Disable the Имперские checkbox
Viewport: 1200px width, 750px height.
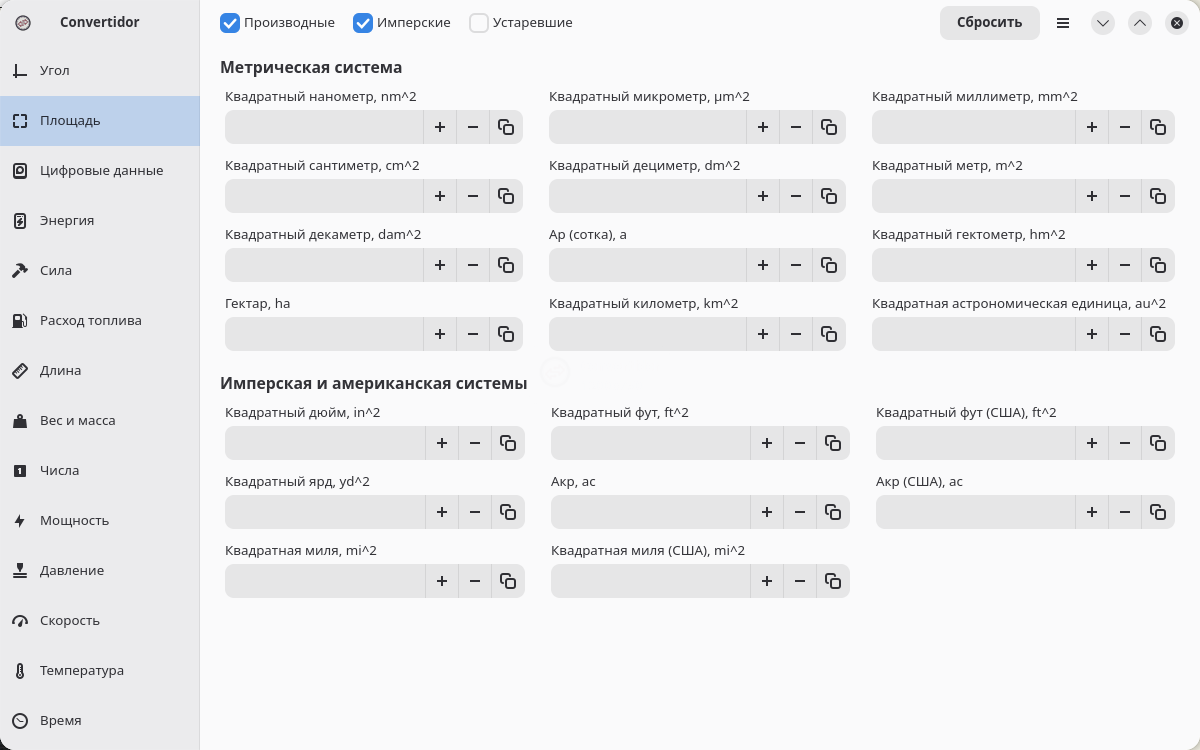[x=363, y=22]
